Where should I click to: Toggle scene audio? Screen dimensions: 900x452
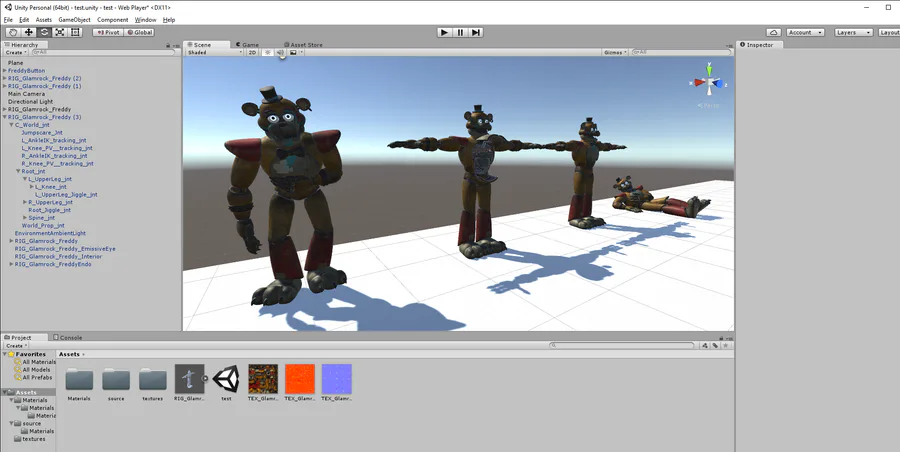pyautogui.click(x=280, y=52)
